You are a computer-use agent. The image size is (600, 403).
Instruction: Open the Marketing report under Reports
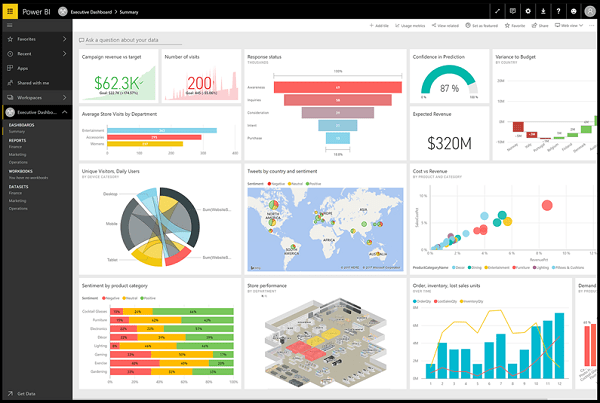click(x=18, y=155)
